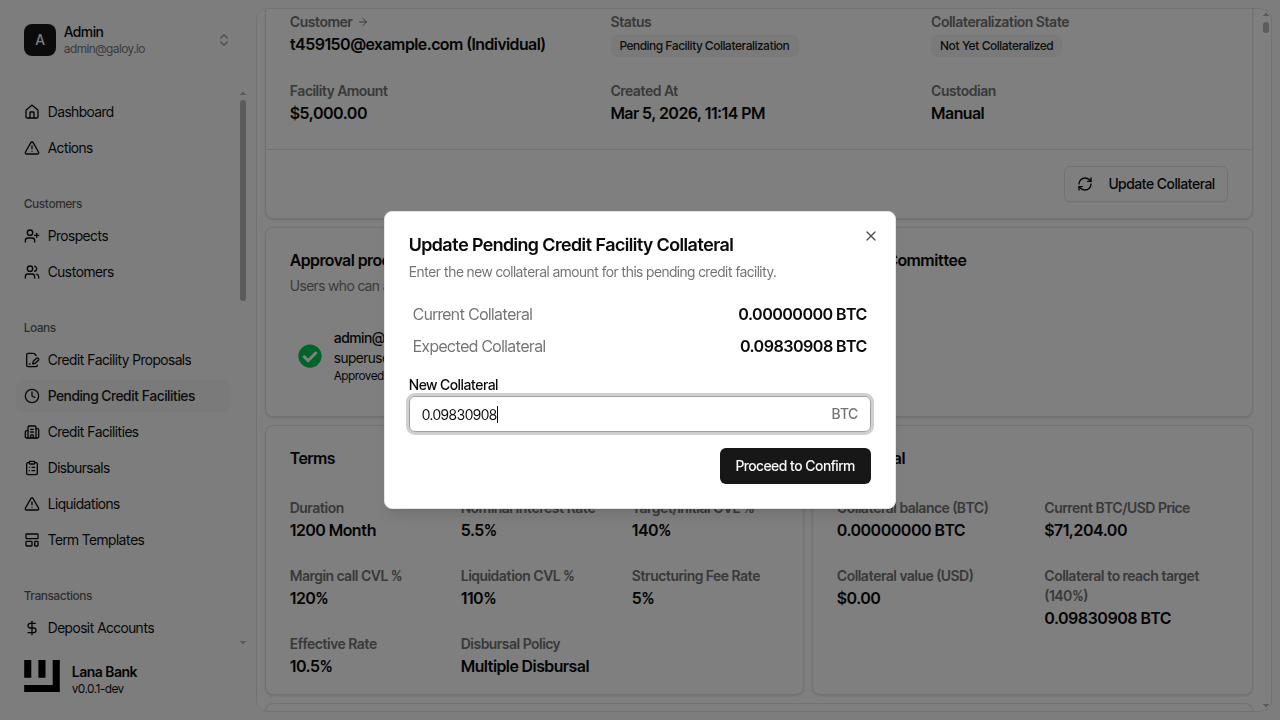Click the Term Templates layout icon
The height and width of the screenshot is (720, 1280).
tap(32, 540)
